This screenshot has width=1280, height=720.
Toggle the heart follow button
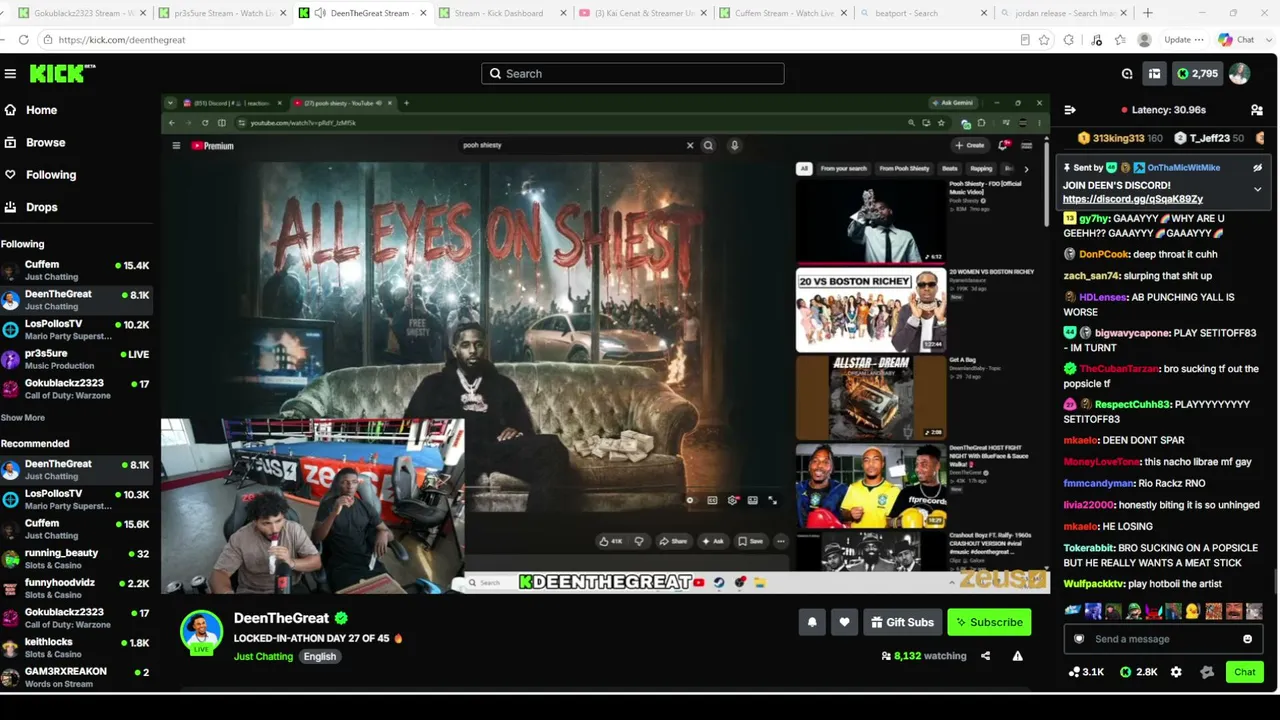[844, 622]
